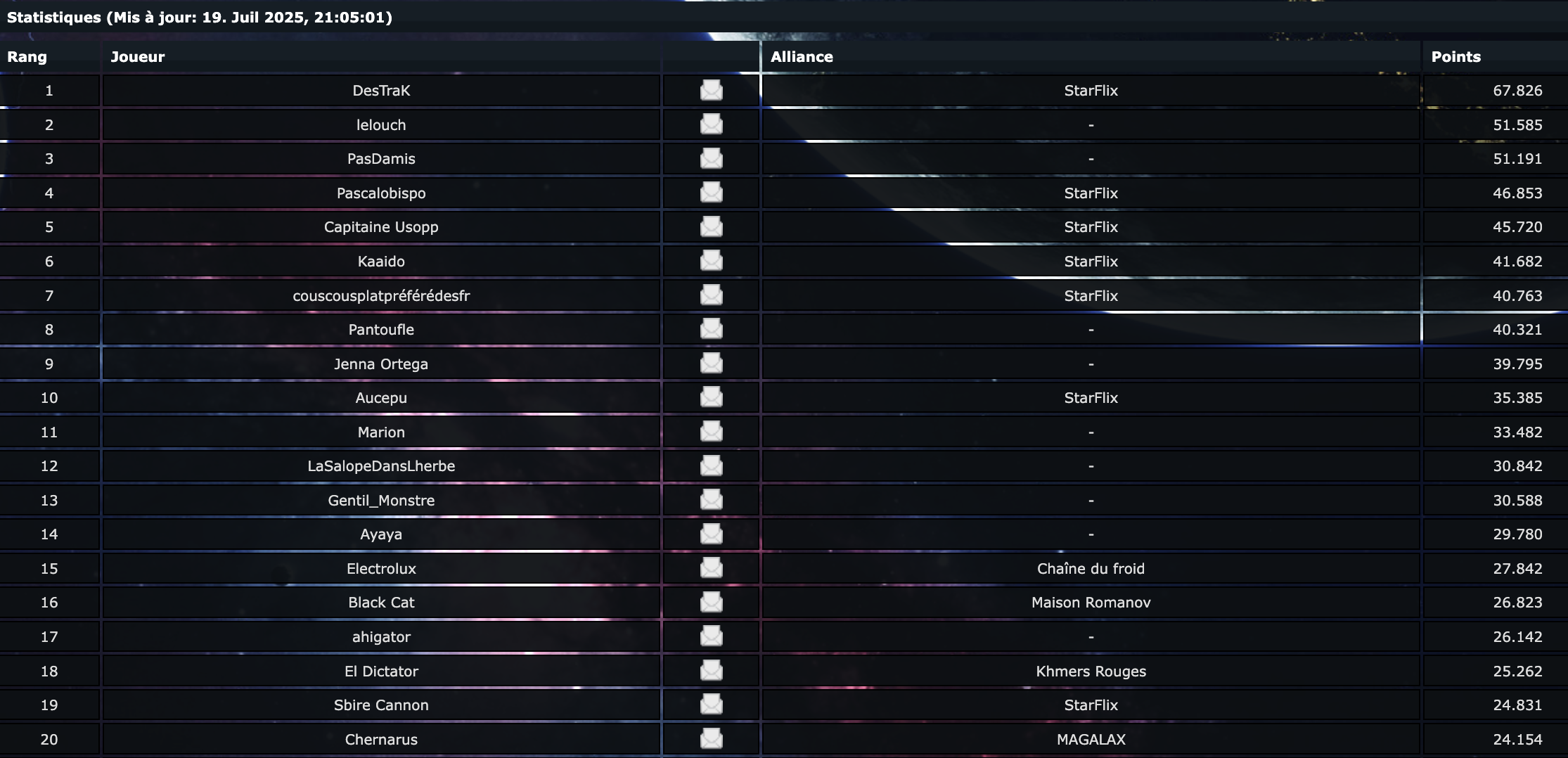Open the MAGALAX alliance page
The height and width of the screenshot is (758, 1568).
click(1091, 740)
